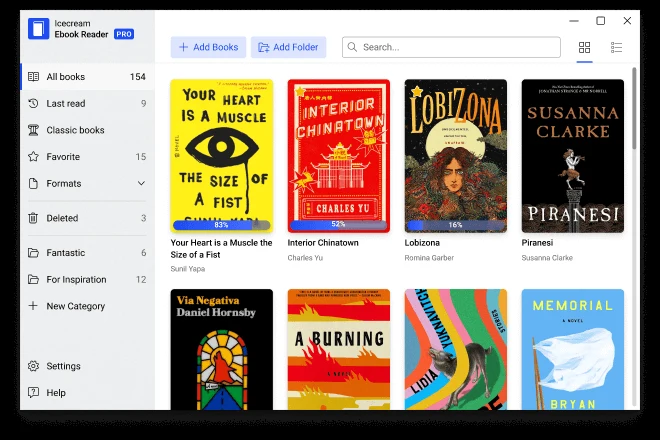Click the title text 'Interior Chinatown'
Screen dimensions: 660x440
[x=323, y=243]
